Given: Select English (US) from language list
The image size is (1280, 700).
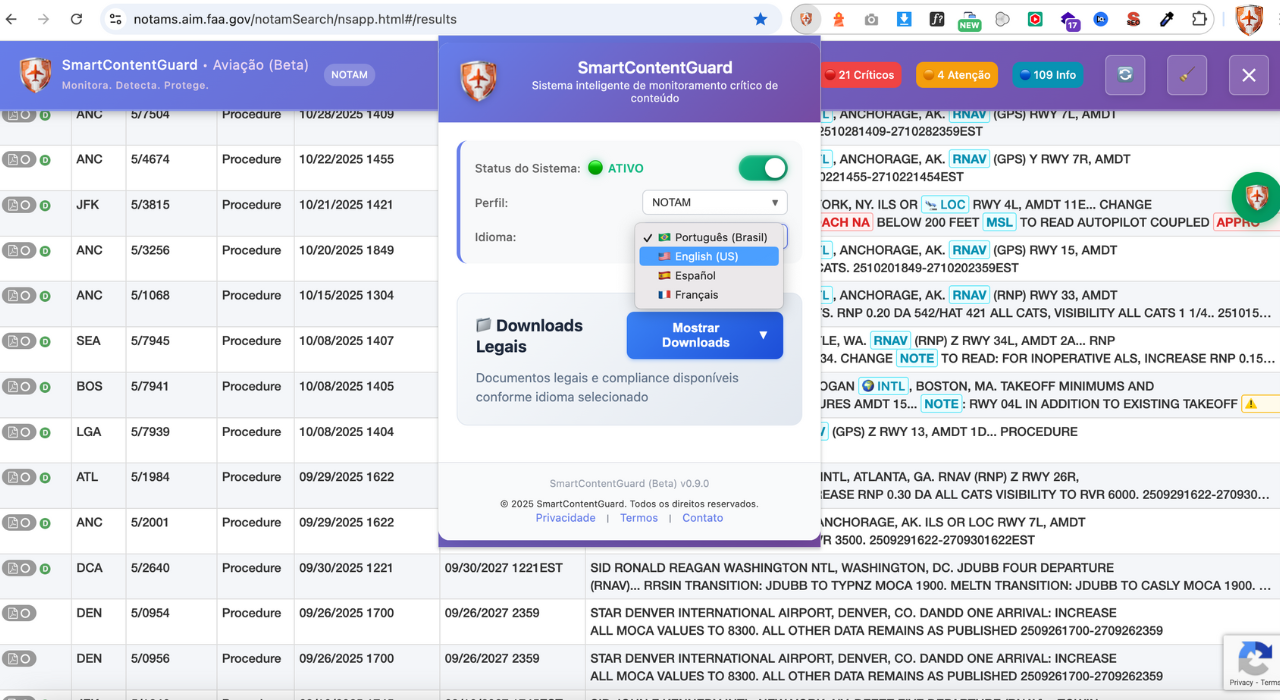Looking at the screenshot, I should 706,257.
